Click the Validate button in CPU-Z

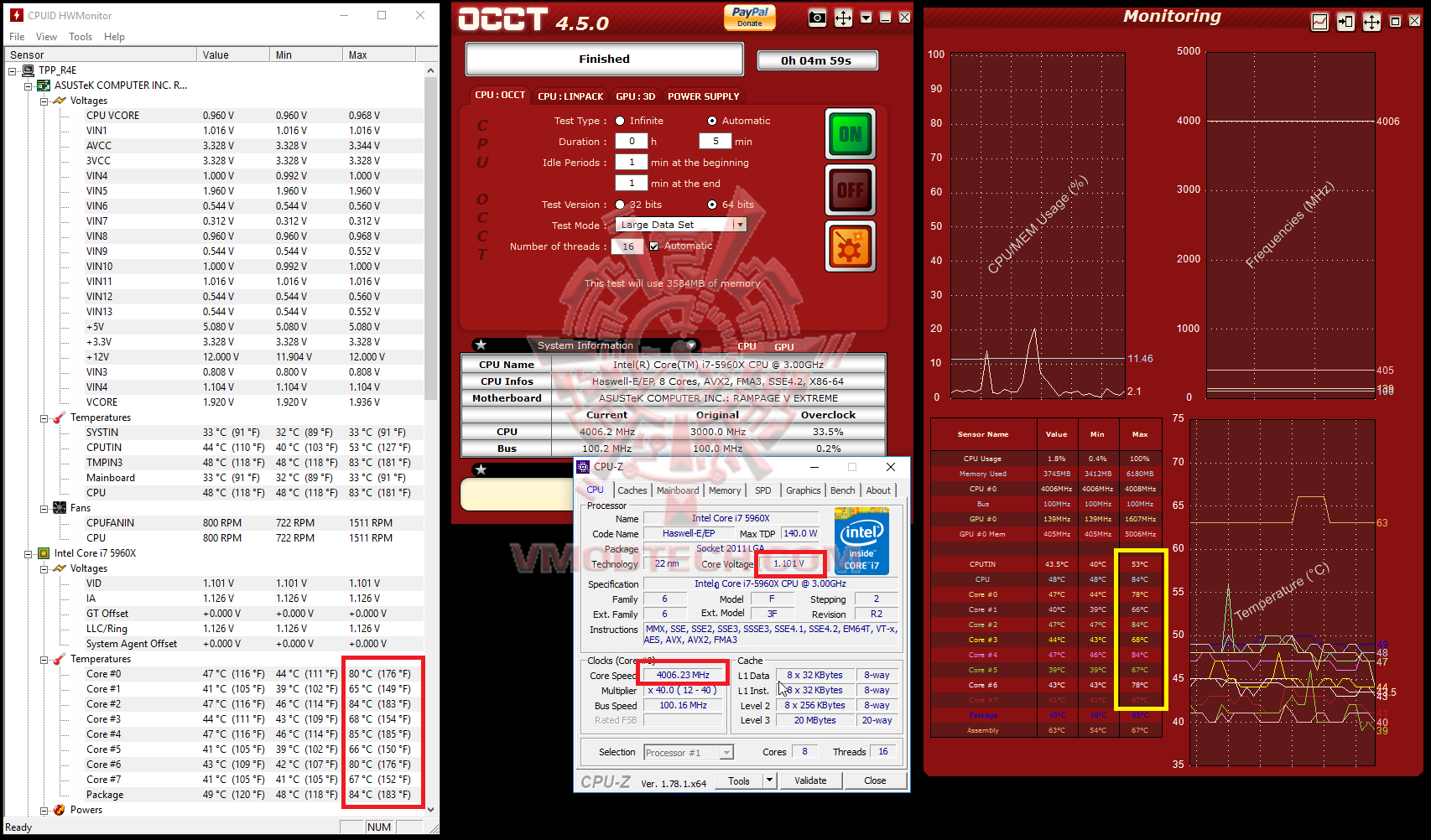pyautogui.click(x=810, y=780)
